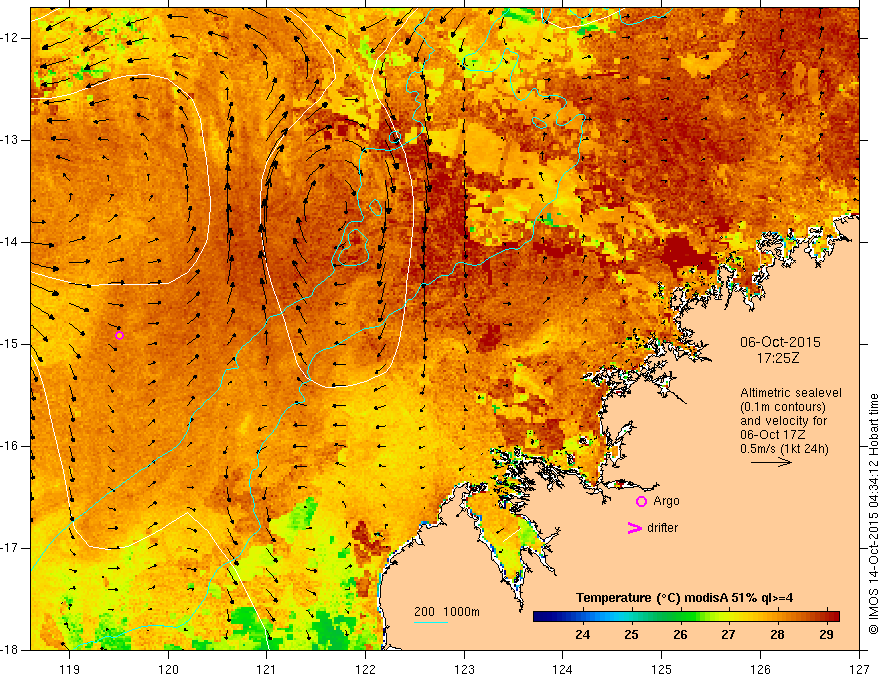
Task: Click the IMOS copyright timestamp text
Action: pos(873,514)
